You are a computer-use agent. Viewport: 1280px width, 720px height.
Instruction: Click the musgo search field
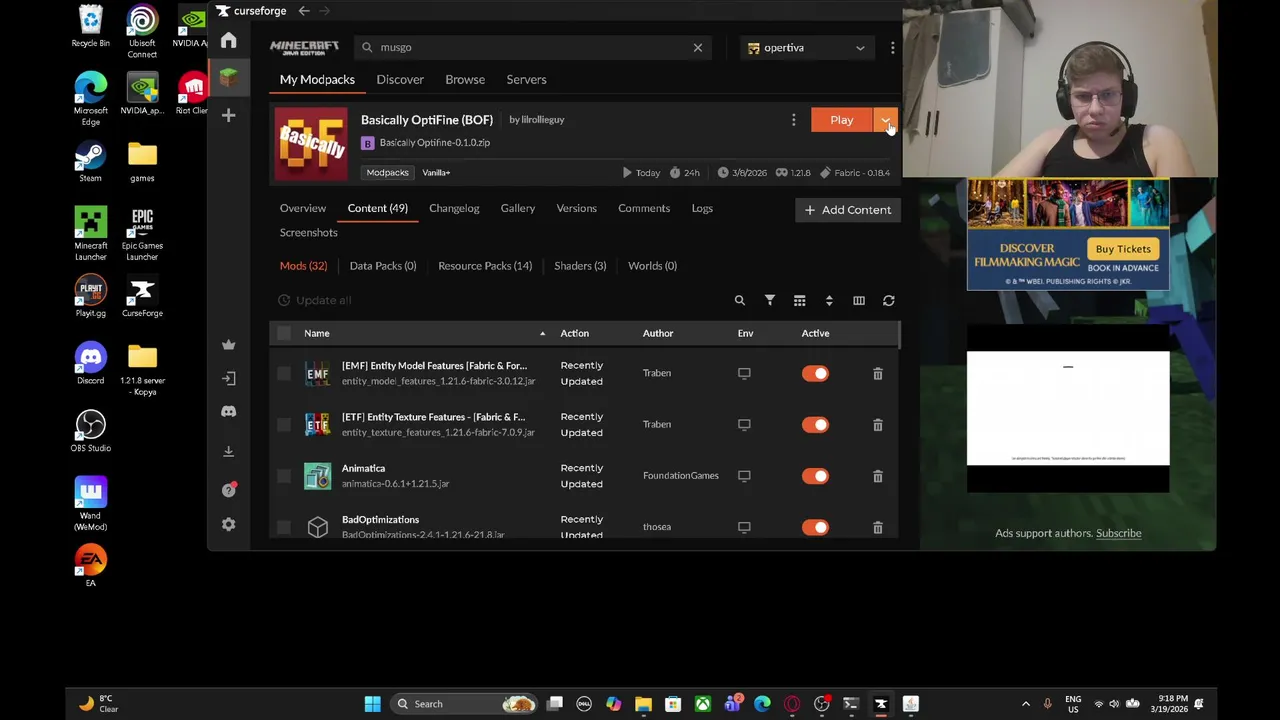[534, 47]
